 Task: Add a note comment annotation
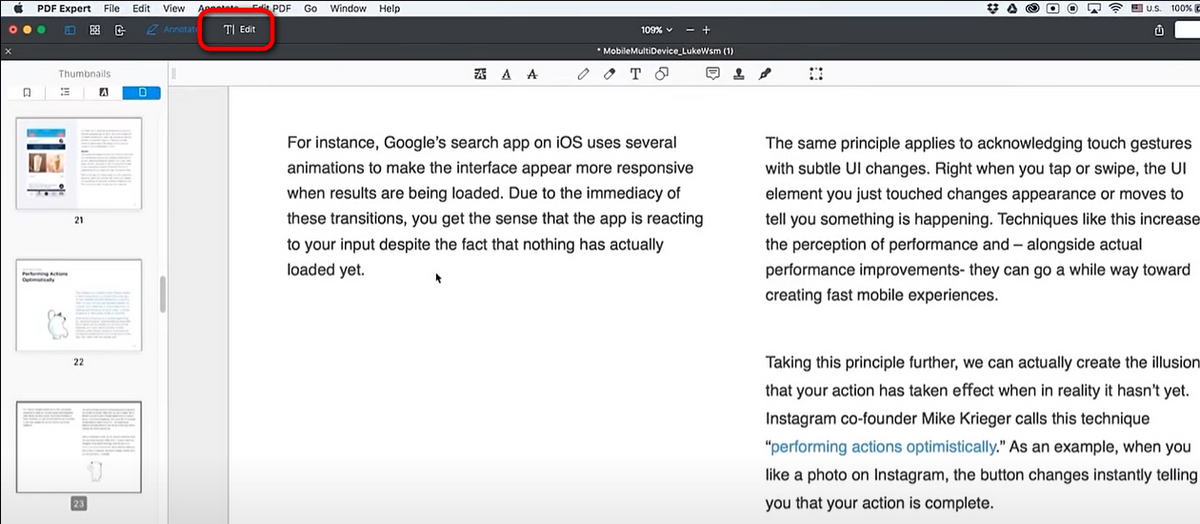tap(713, 74)
